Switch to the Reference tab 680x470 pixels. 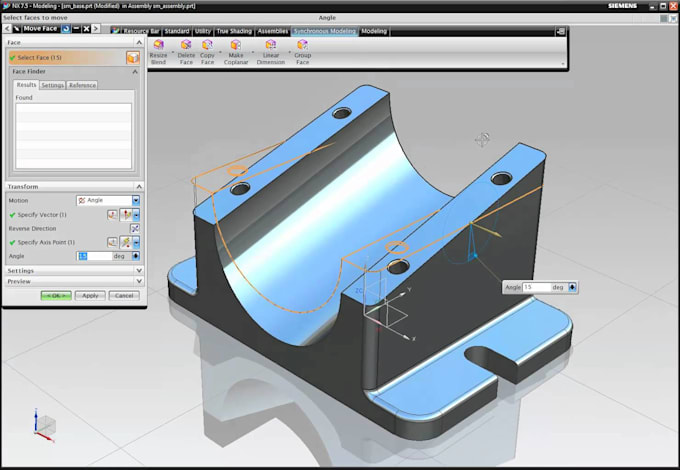[x=82, y=85]
